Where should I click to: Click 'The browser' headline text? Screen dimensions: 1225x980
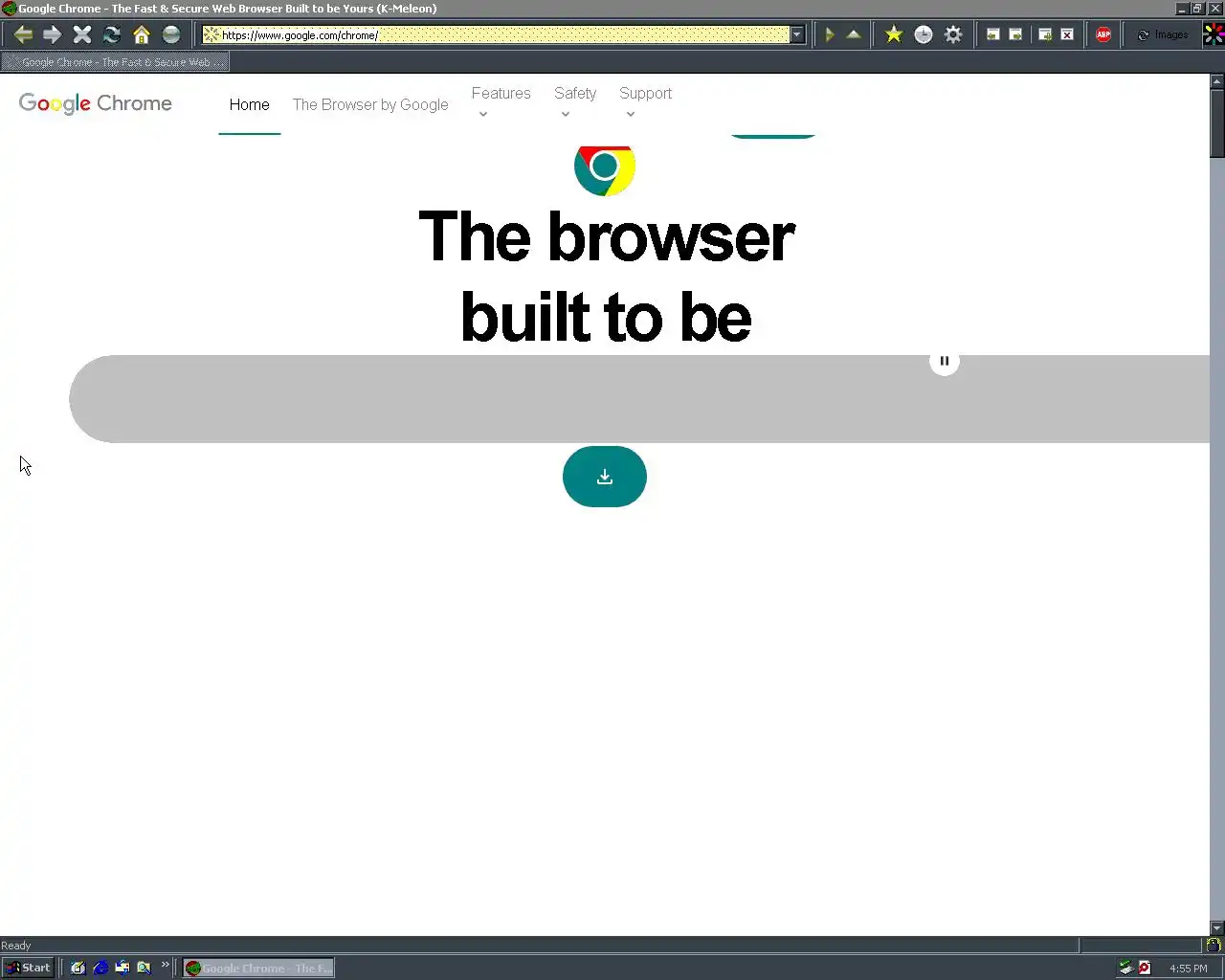[607, 236]
